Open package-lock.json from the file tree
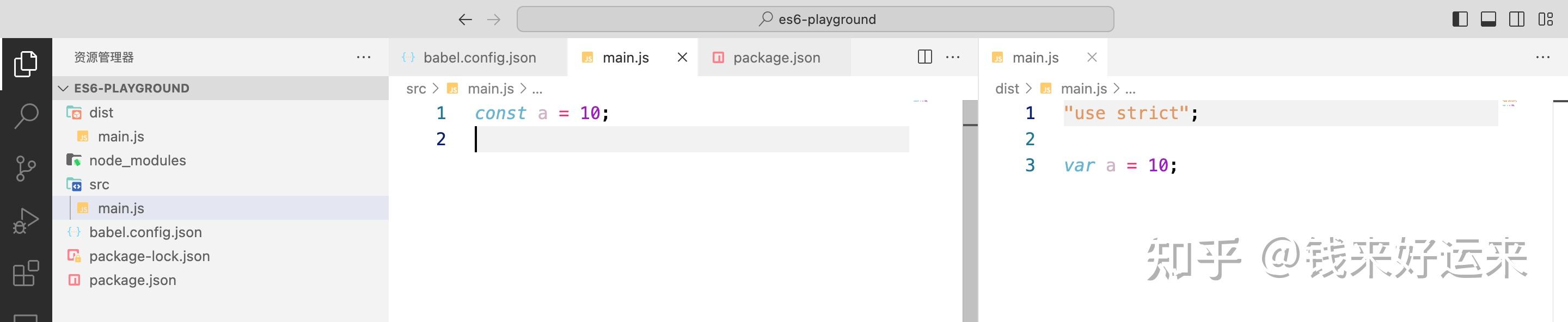 pos(149,256)
